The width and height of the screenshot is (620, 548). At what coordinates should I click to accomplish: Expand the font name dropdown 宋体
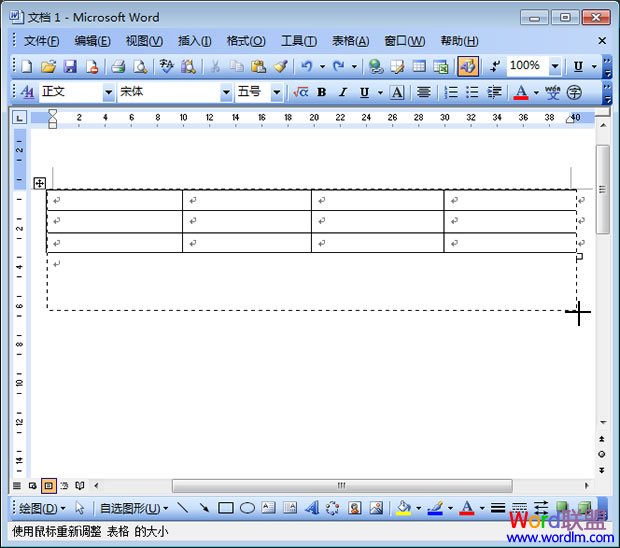coord(226,92)
